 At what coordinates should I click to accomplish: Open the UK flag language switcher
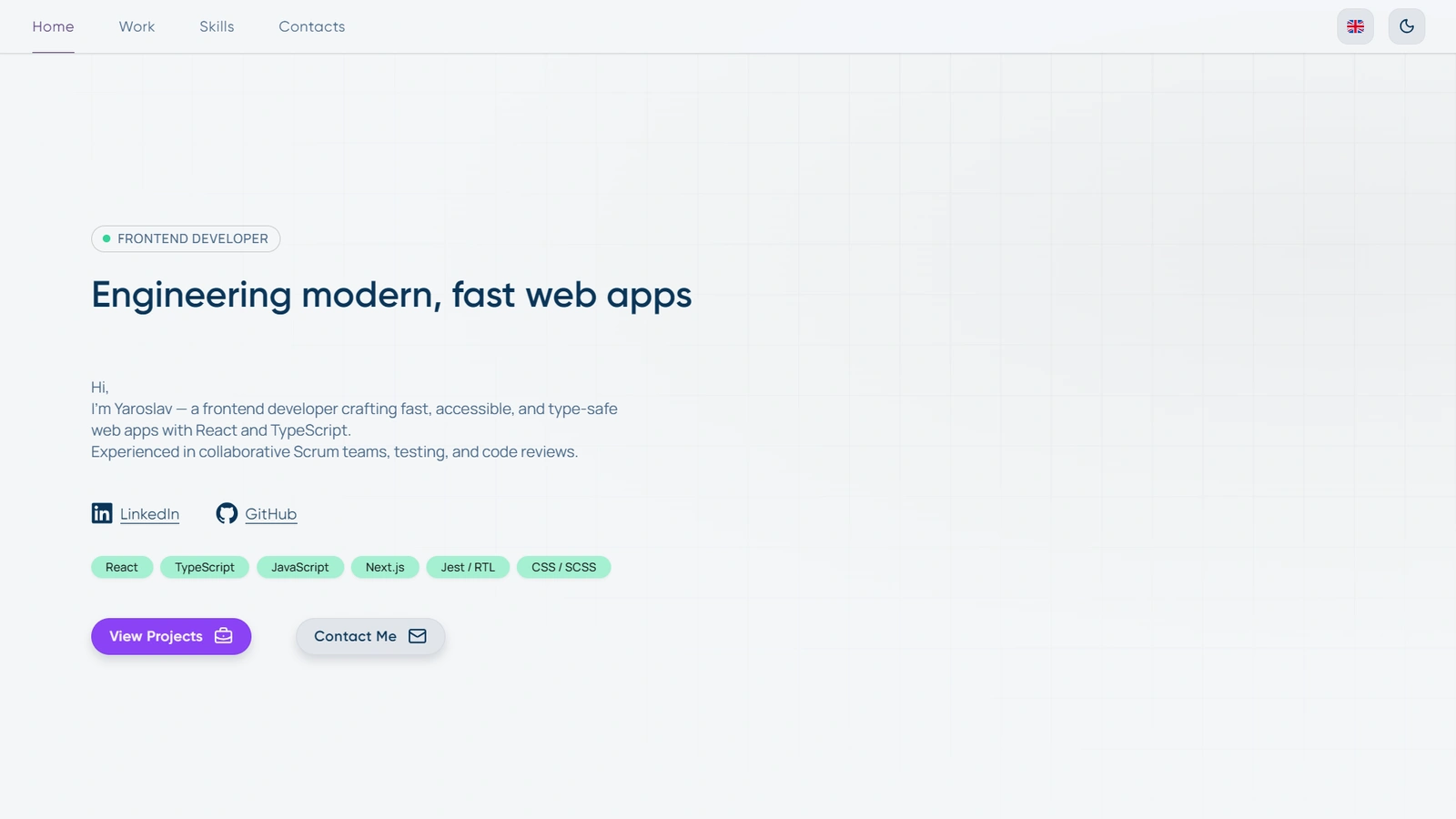pyautogui.click(x=1355, y=26)
